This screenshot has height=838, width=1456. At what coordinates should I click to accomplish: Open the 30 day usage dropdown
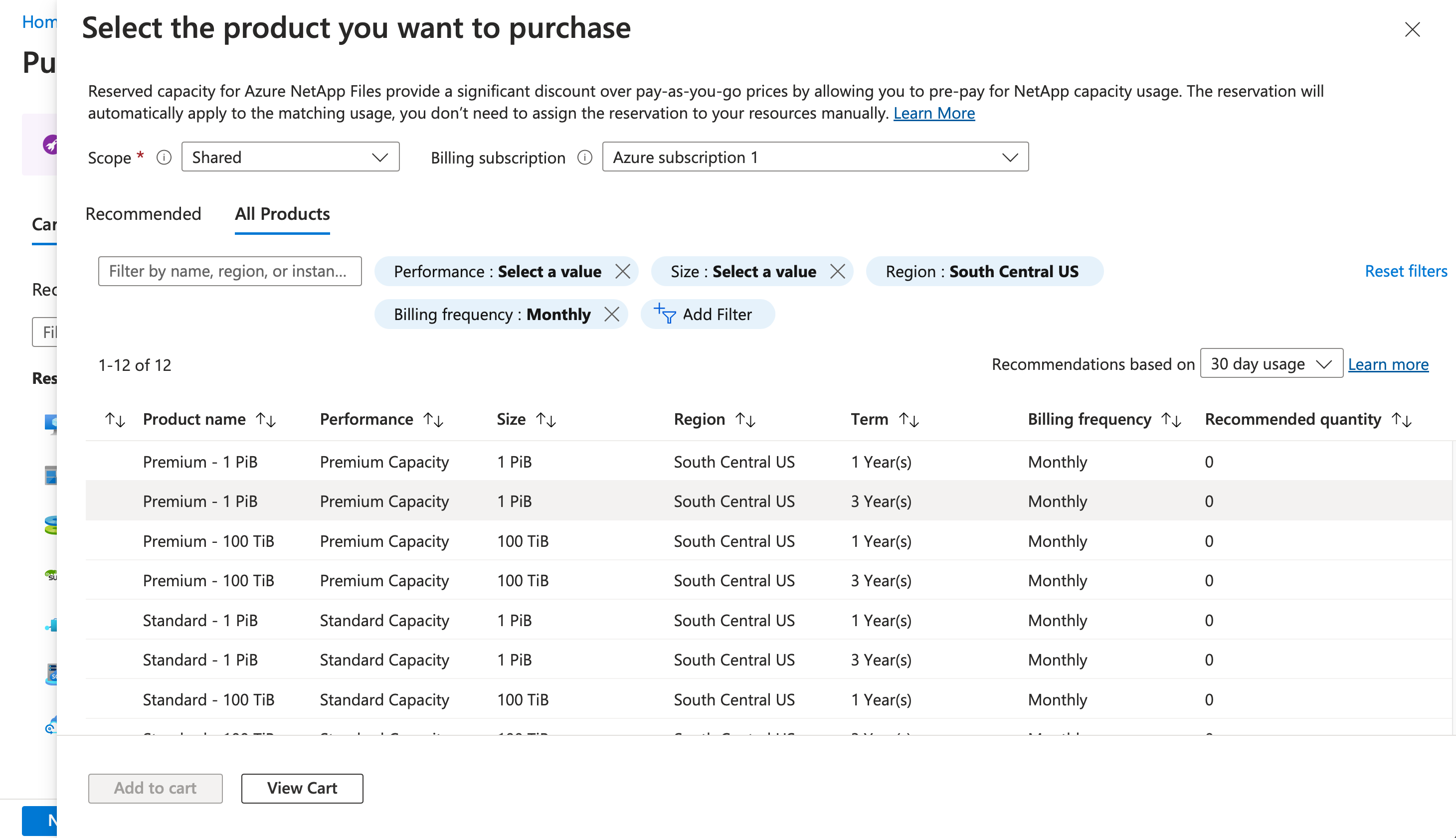click(1271, 363)
